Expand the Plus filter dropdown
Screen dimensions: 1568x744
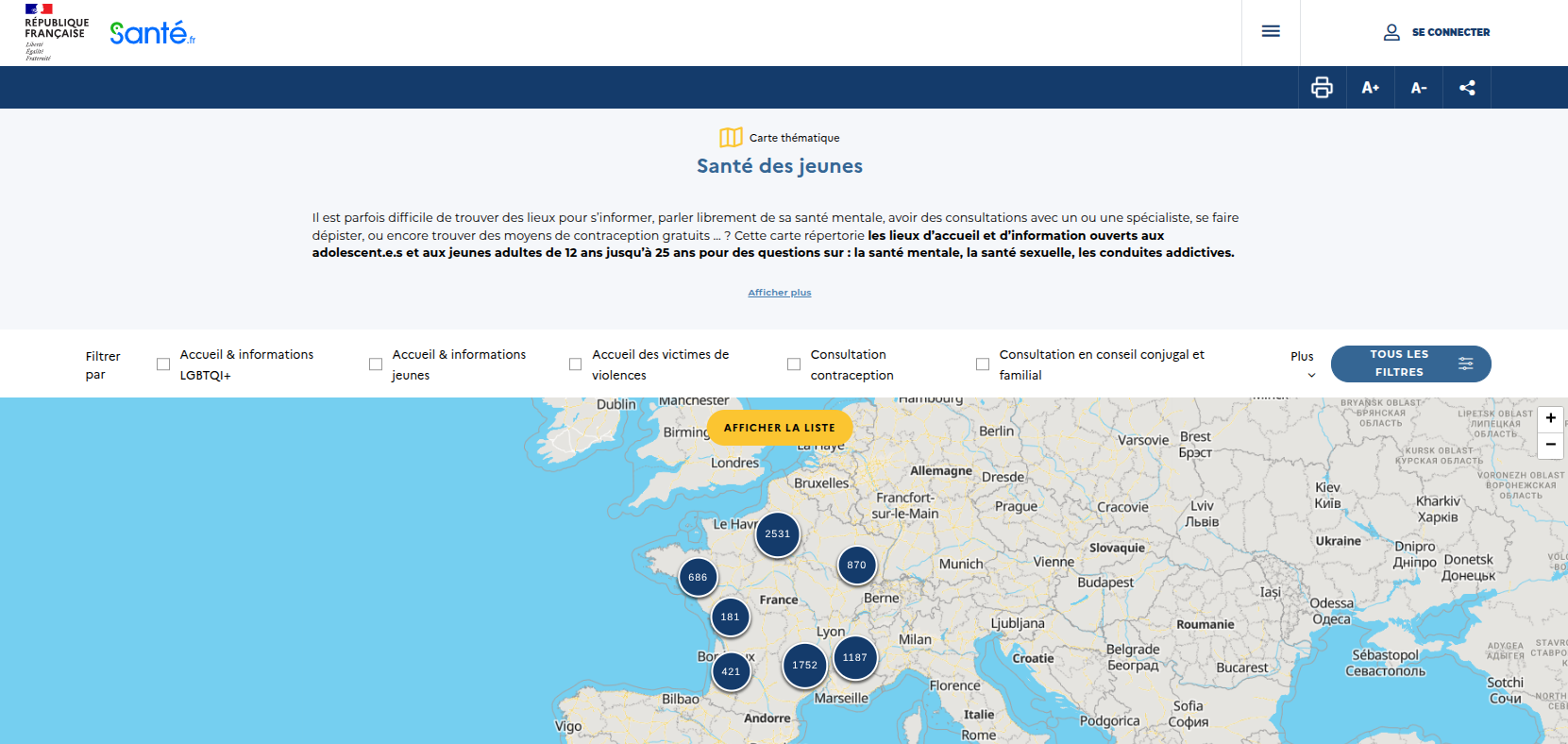pos(1303,364)
